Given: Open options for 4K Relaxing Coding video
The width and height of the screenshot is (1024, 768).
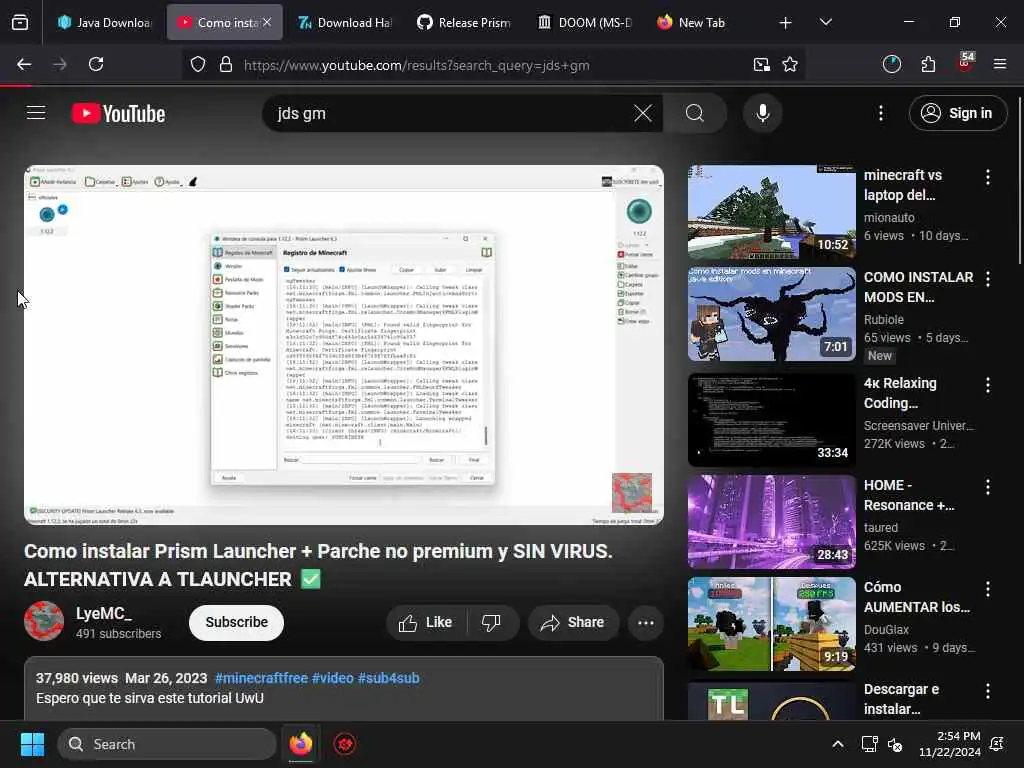Looking at the screenshot, I should click(987, 385).
